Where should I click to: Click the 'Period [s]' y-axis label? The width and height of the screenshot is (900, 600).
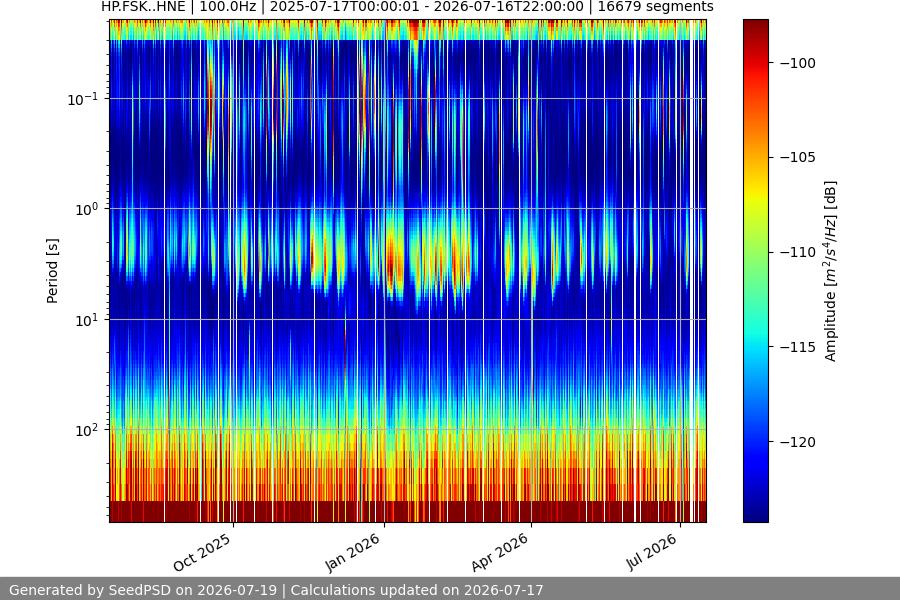(x=52, y=271)
